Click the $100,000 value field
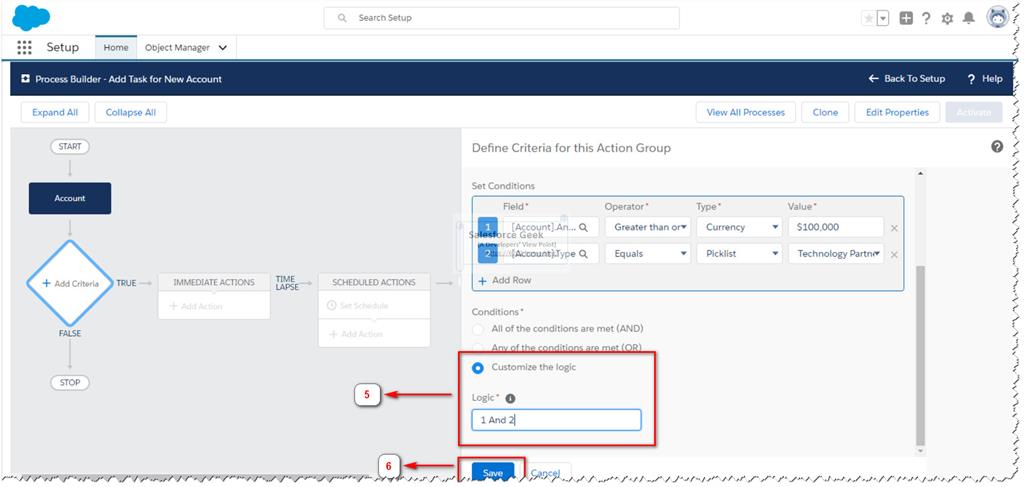The height and width of the screenshot is (487, 1024). click(836, 227)
